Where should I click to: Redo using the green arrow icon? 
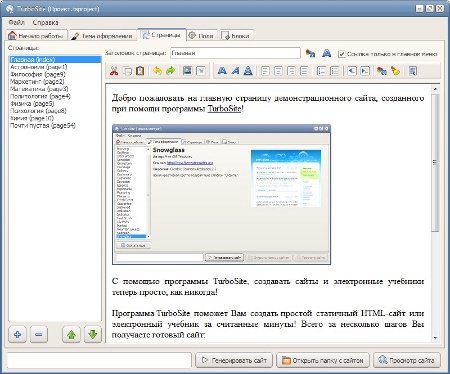tap(170, 71)
